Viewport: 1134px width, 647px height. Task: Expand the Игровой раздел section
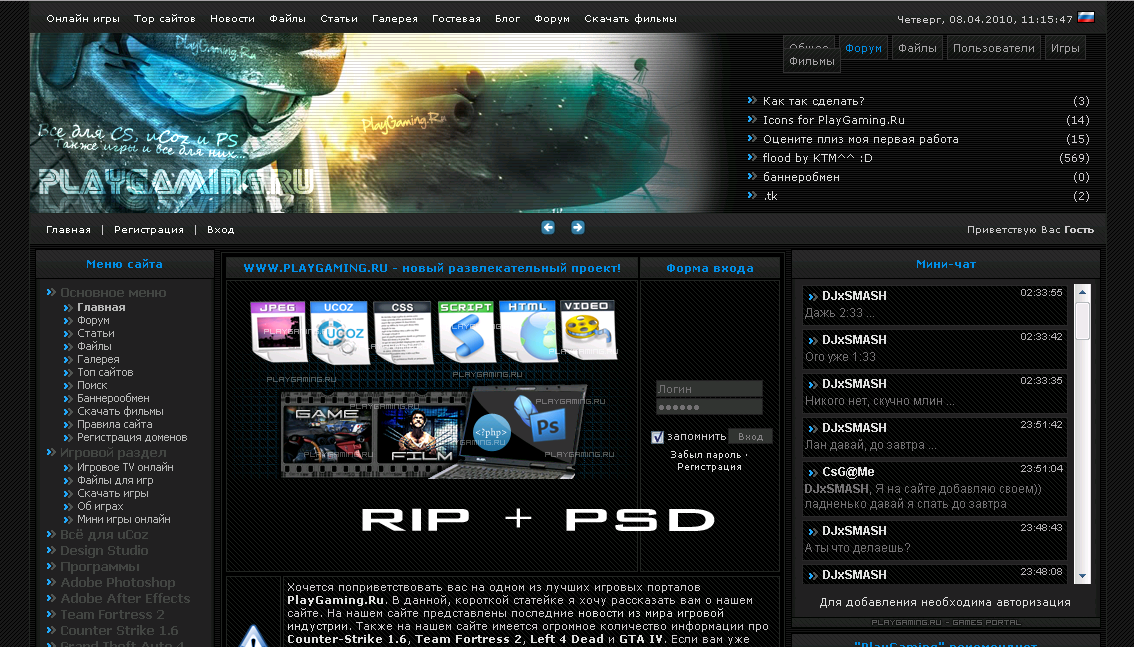[x=113, y=453]
